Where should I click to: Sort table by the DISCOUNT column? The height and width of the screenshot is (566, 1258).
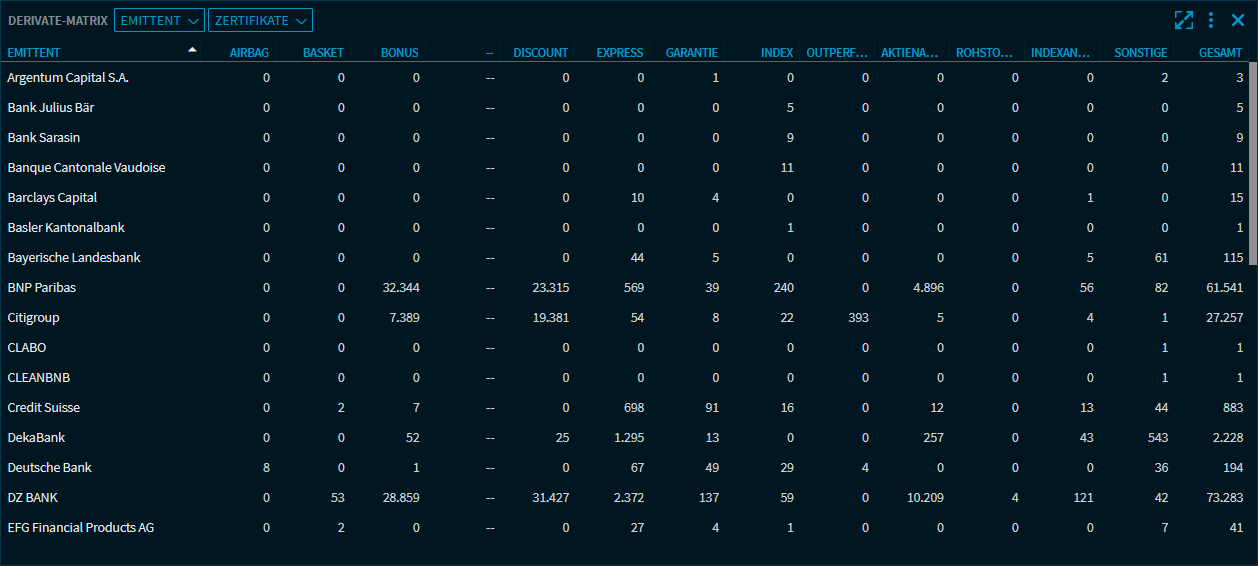540,53
